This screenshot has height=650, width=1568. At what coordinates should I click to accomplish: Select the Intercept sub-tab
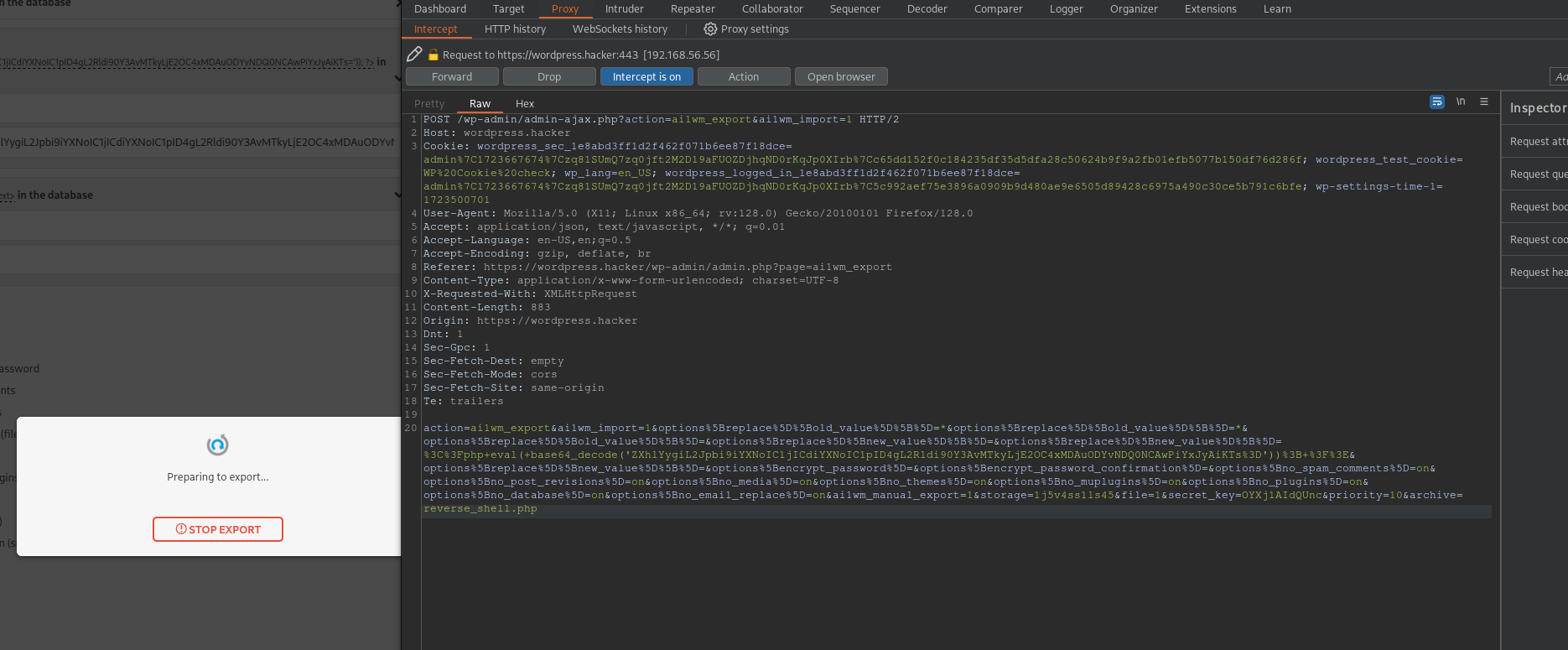tap(436, 29)
